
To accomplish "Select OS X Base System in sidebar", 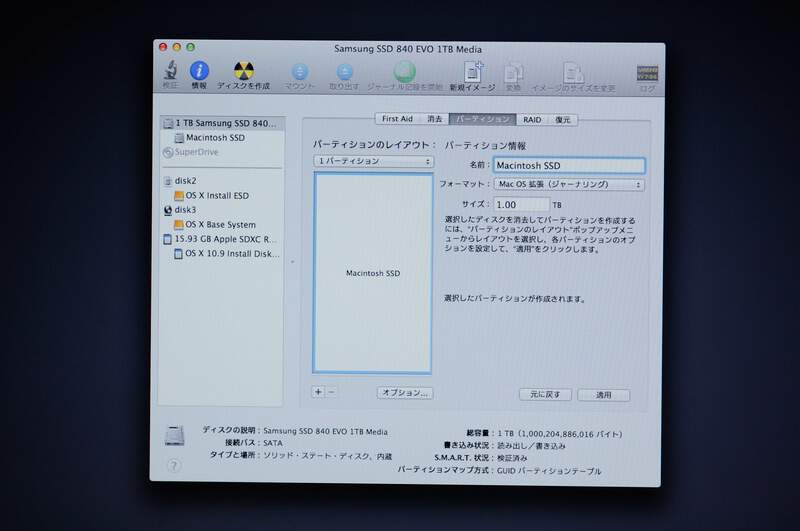I will point(220,225).
